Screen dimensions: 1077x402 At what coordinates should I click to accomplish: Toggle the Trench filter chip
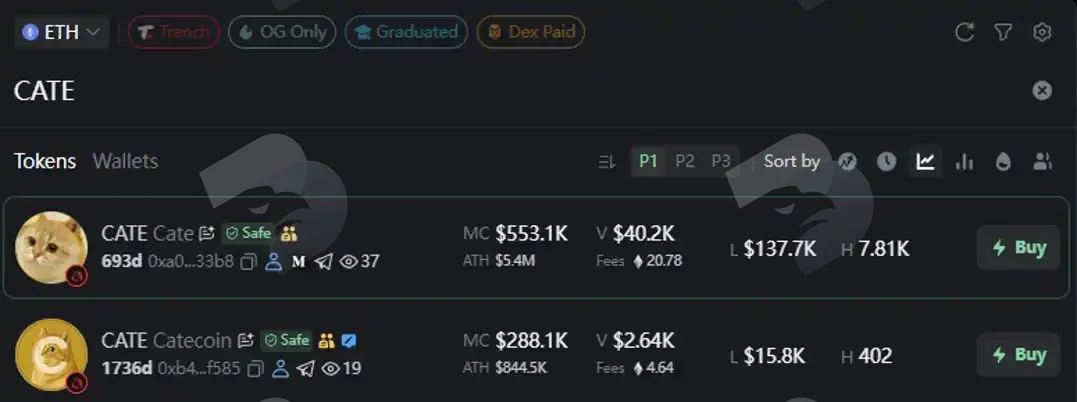(174, 32)
